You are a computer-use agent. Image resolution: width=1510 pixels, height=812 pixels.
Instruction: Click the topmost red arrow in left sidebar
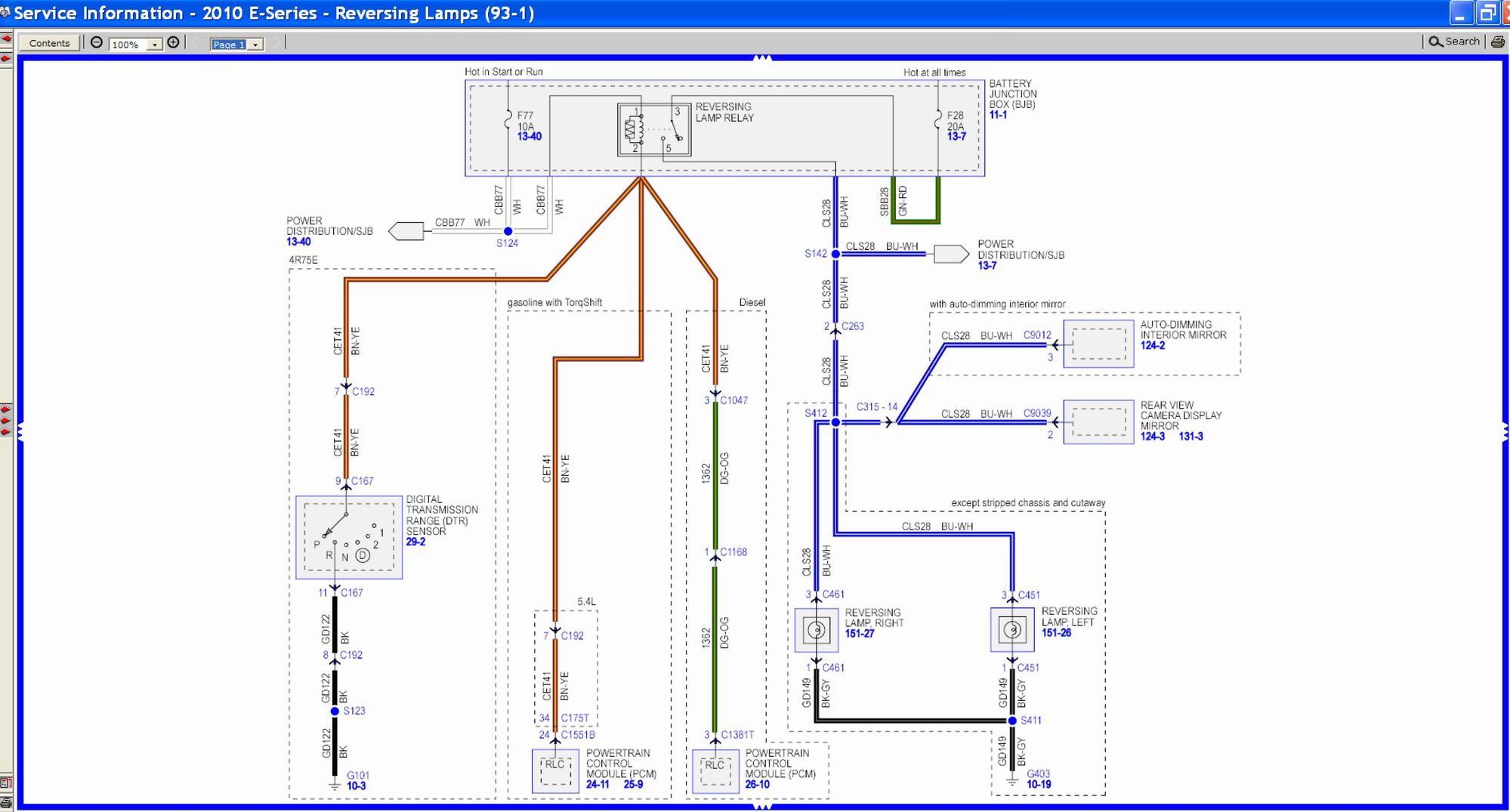point(6,39)
